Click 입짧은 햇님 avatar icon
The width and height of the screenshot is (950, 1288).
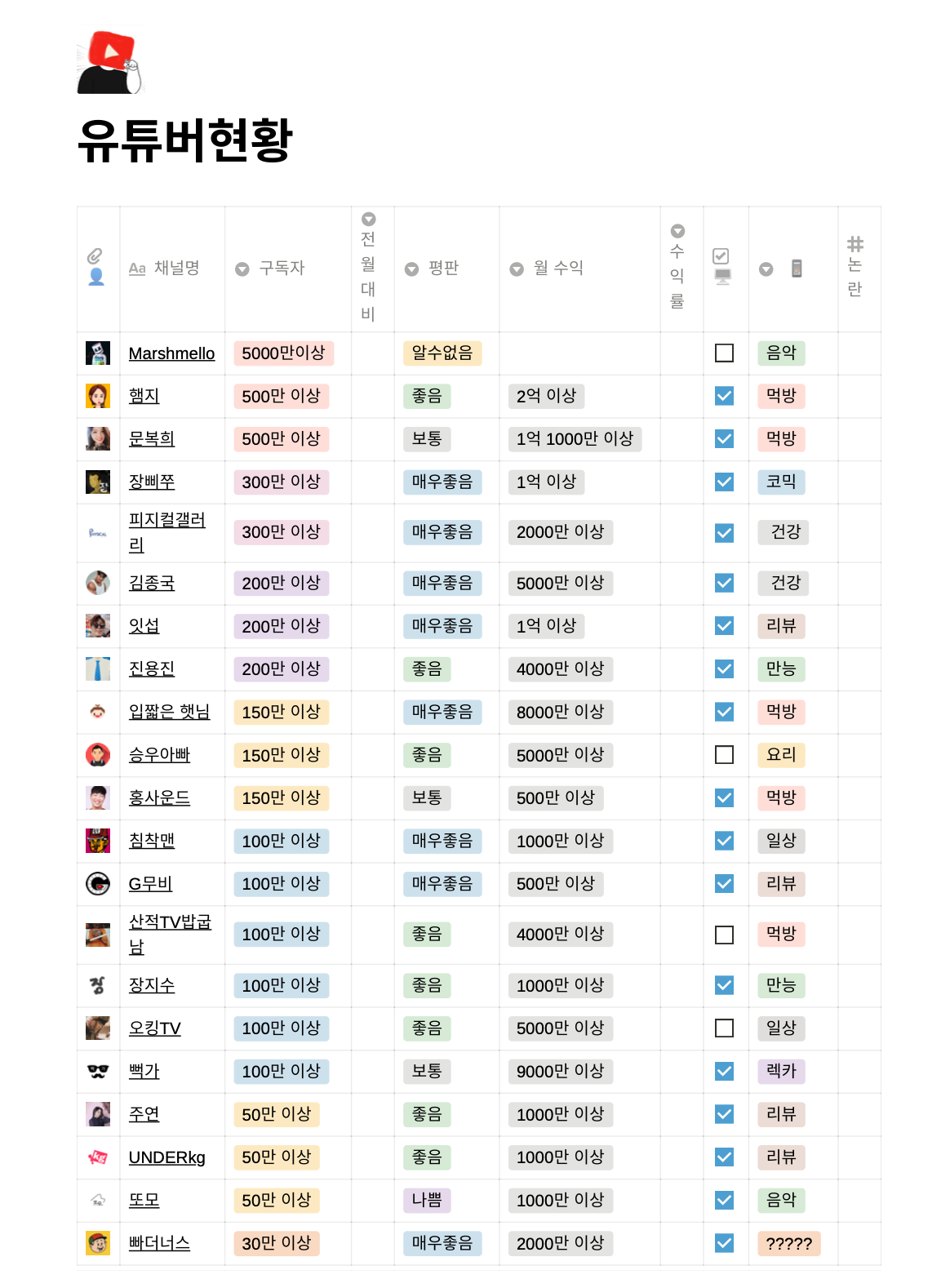tap(98, 712)
